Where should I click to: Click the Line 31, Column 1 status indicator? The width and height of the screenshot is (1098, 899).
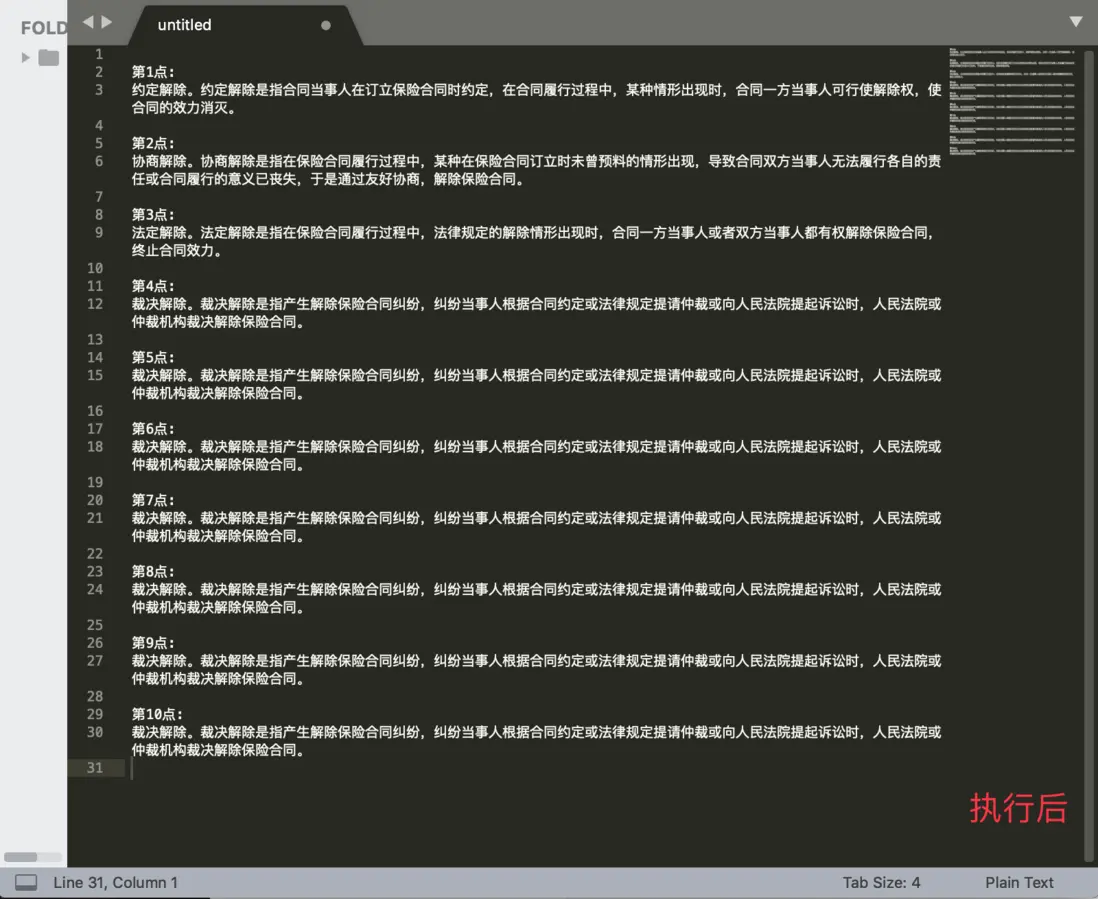pyautogui.click(x=116, y=882)
